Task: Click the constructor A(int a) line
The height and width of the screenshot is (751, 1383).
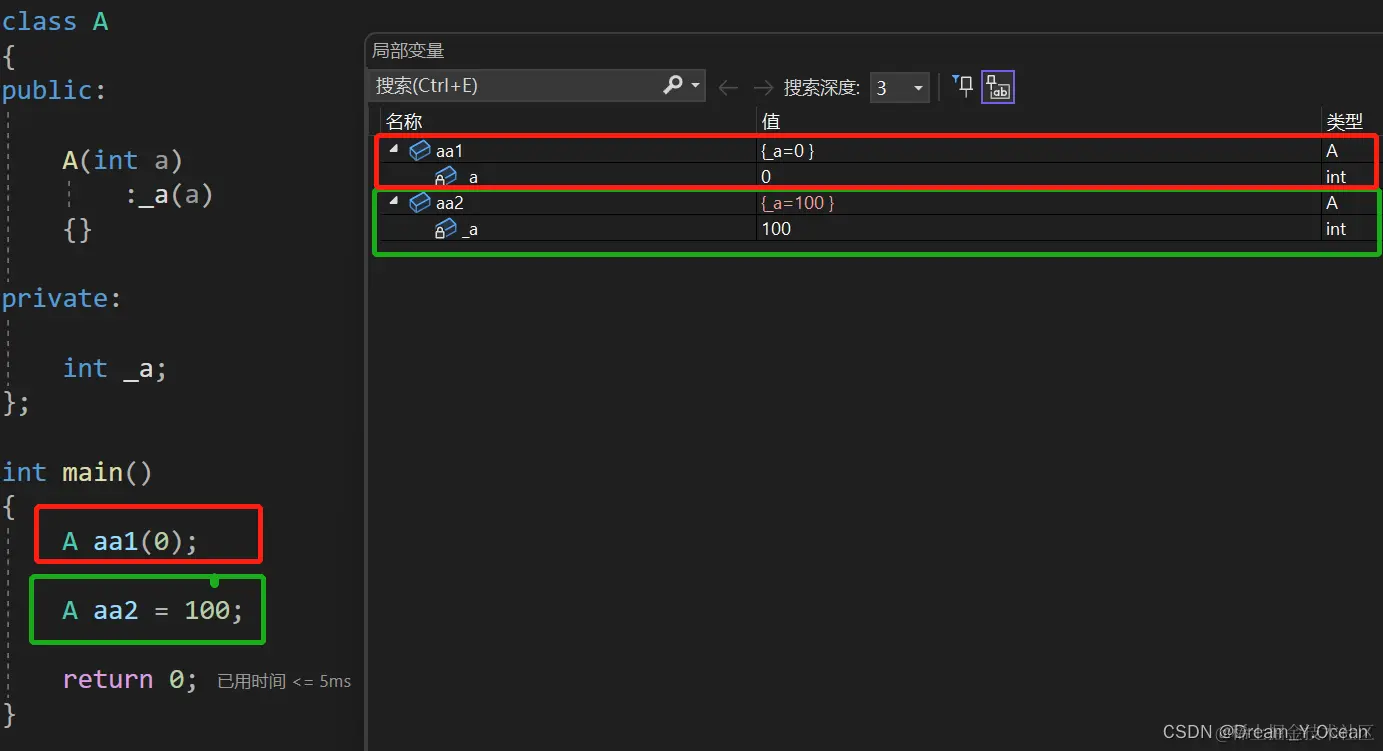Action: point(122,160)
